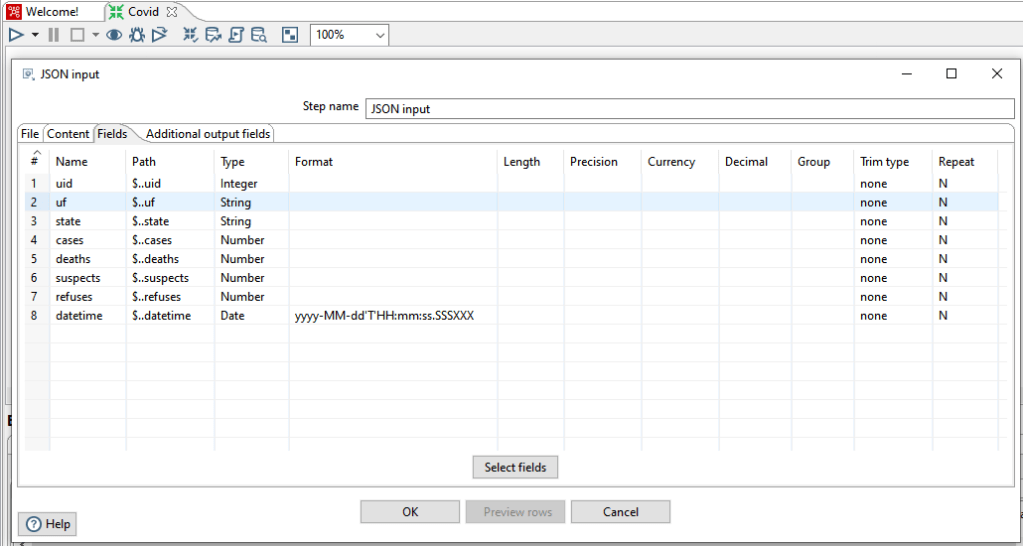Confirm the dialog with OK

pos(410,512)
